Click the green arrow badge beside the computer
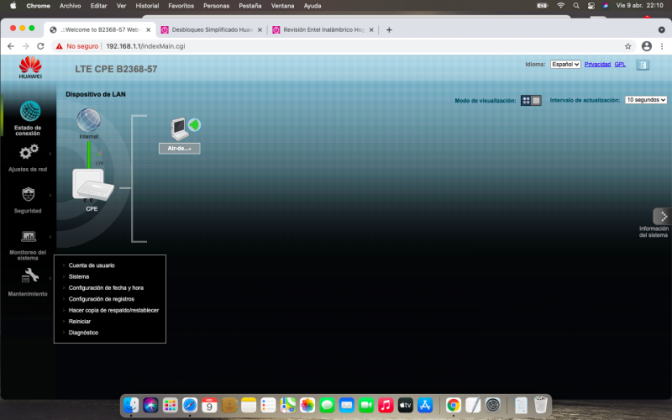This screenshot has height=420, width=672. pos(195,125)
